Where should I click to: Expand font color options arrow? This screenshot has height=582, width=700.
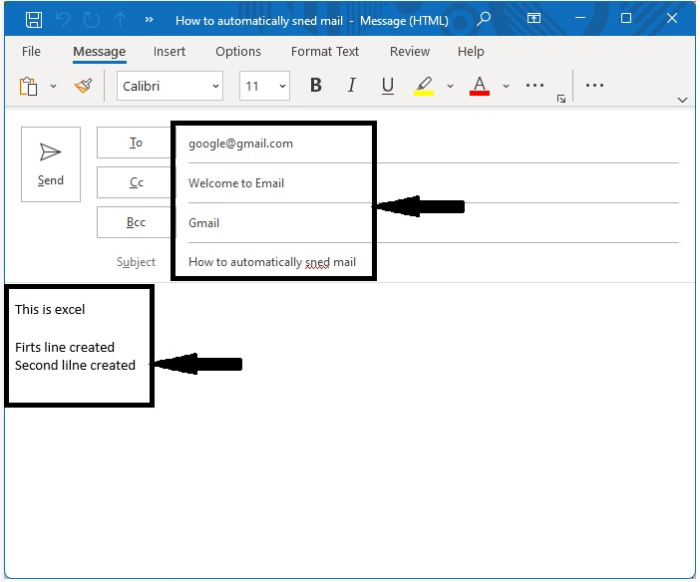coord(506,86)
